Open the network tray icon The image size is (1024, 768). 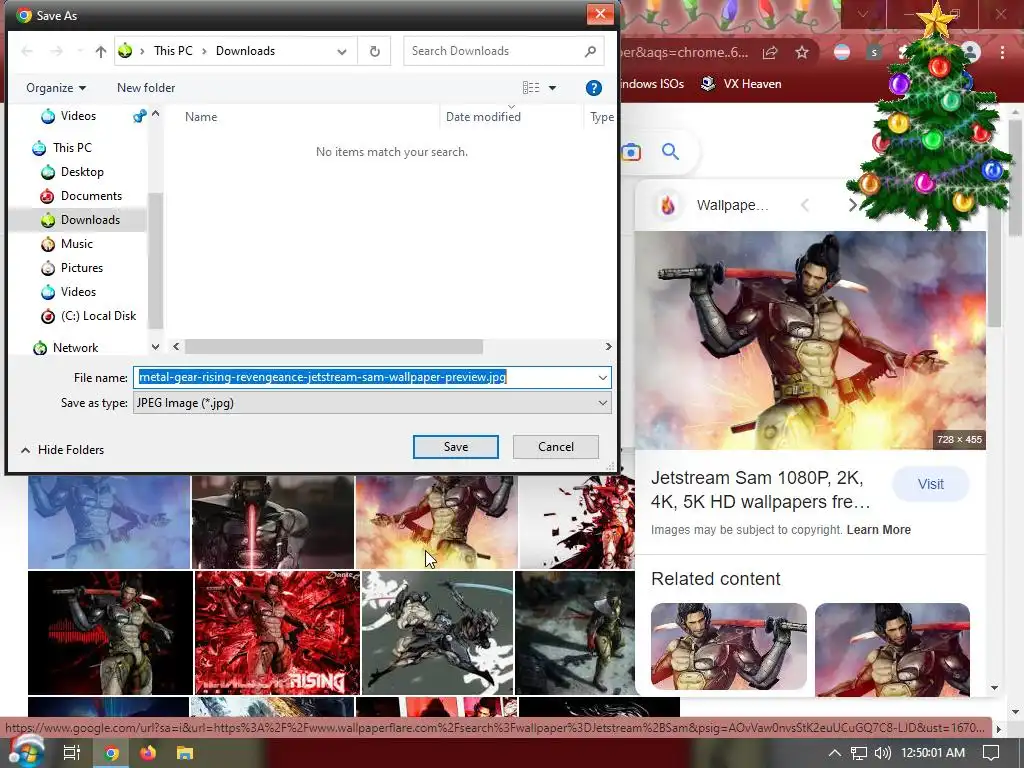click(859, 753)
